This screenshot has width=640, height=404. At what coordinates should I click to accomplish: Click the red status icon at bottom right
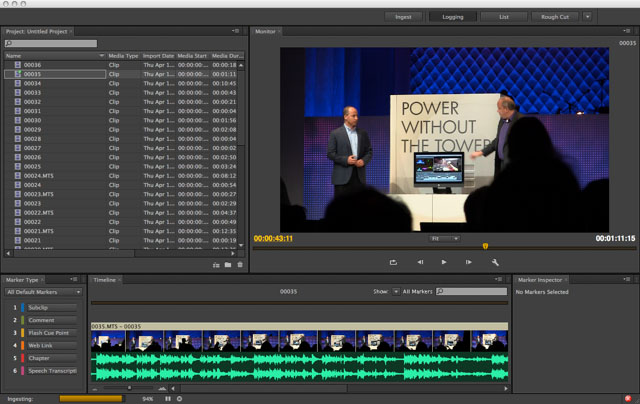pyautogui.click(x=627, y=398)
